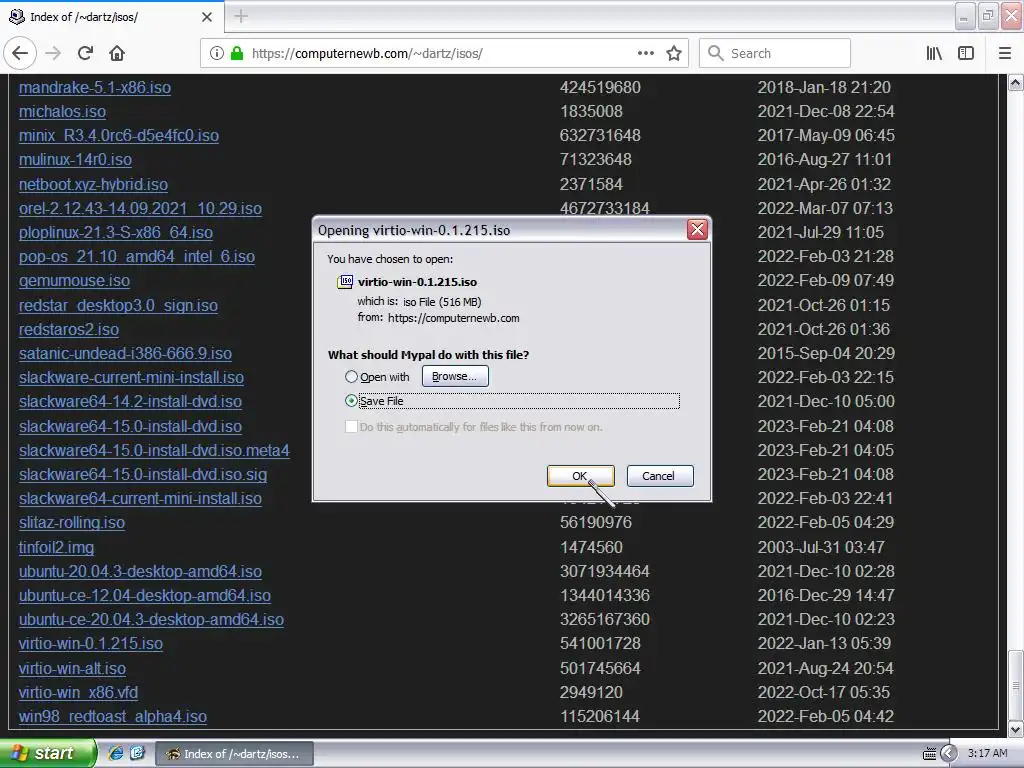This screenshot has width=1024, height=768.
Task: Open the Windows start menu
Action: (47, 753)
